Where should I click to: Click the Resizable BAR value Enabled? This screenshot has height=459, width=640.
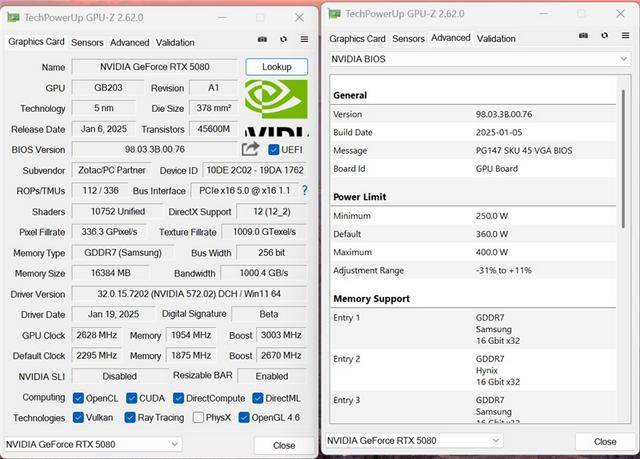pos(272,376)
